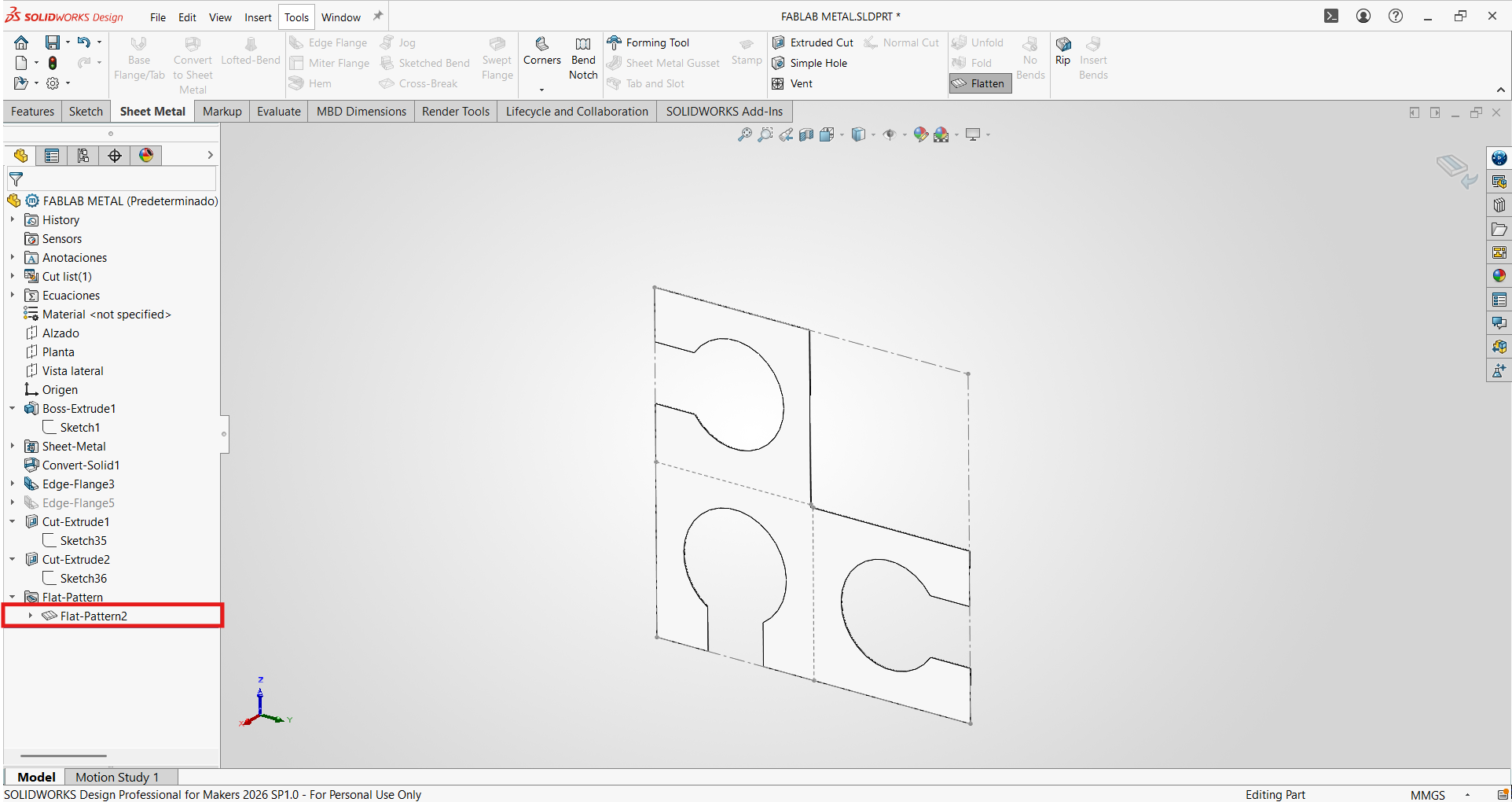
Task: Create a new document via the blank page icon
Action: click(x=21, y=63)
